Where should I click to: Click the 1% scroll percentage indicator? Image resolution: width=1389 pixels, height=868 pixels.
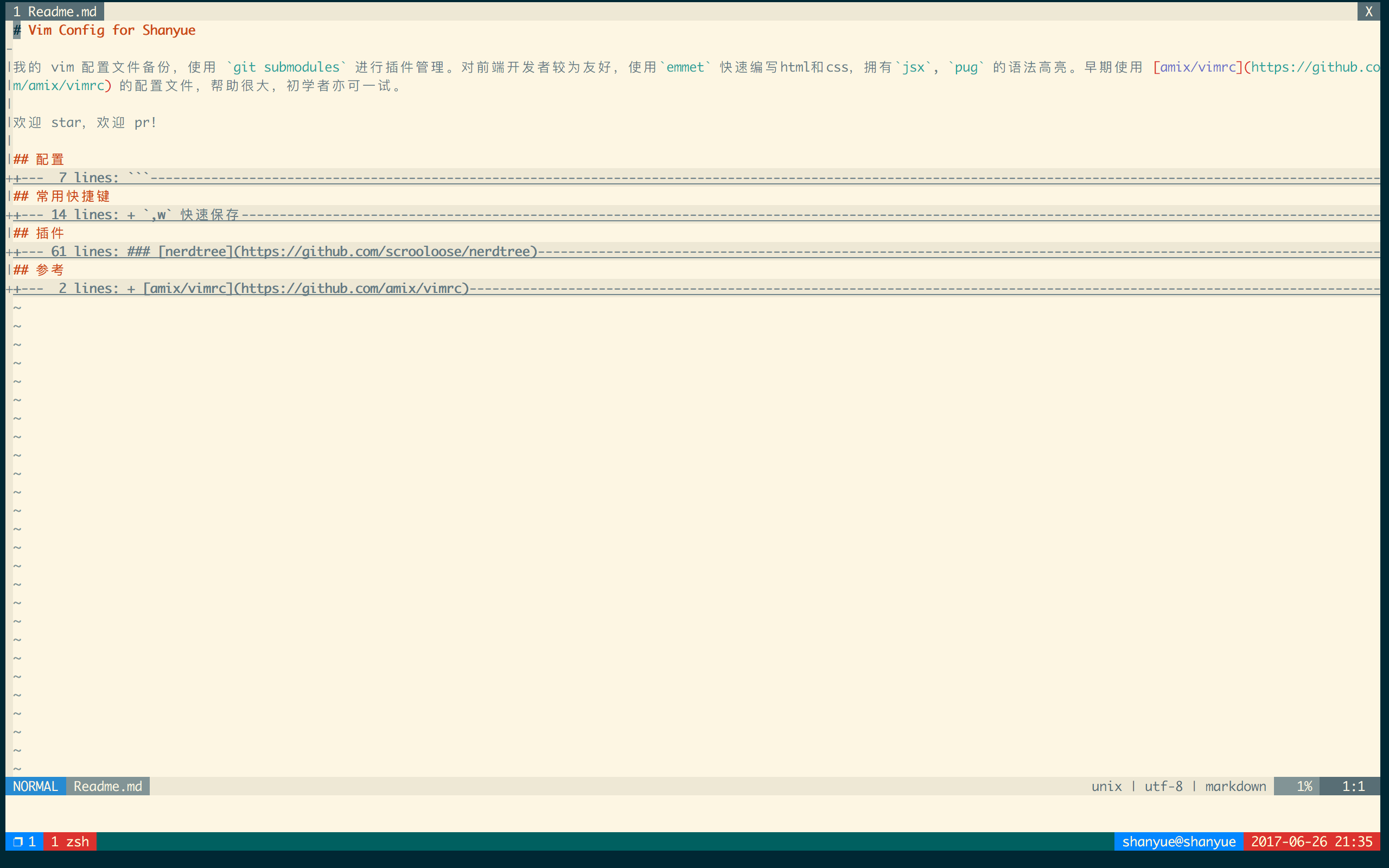point(1304,786)
